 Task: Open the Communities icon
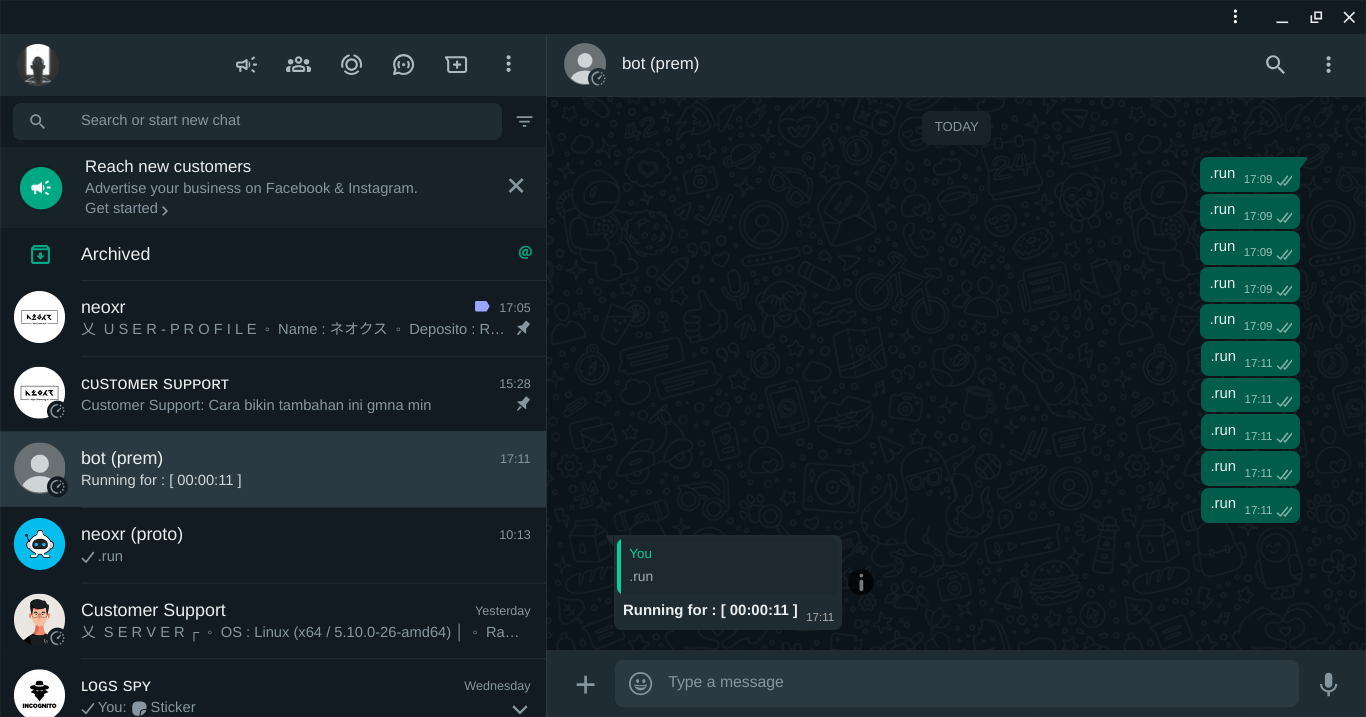tap(298, 65)
